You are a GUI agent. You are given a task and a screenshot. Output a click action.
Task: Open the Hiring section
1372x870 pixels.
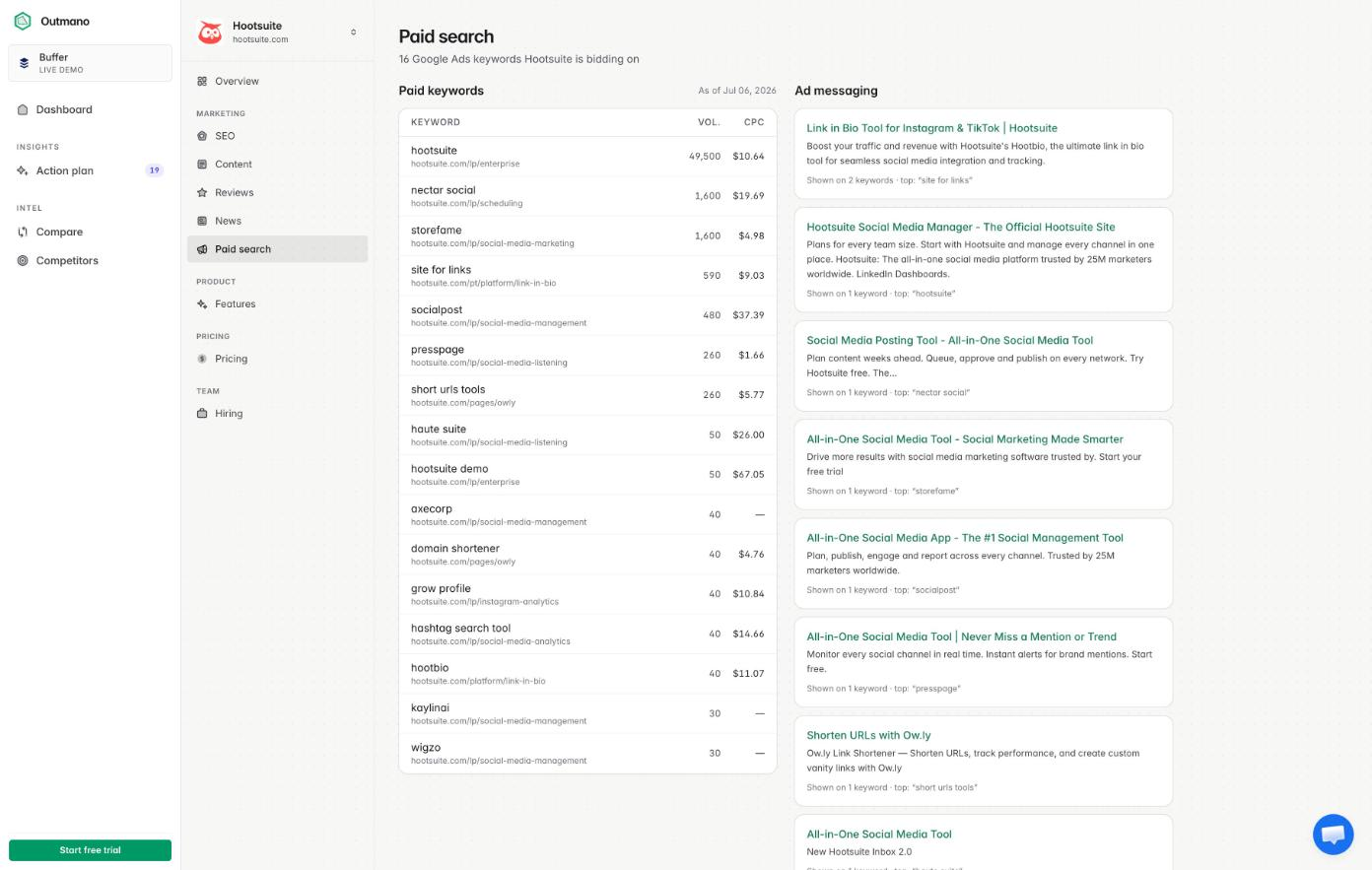click(277, 414)
